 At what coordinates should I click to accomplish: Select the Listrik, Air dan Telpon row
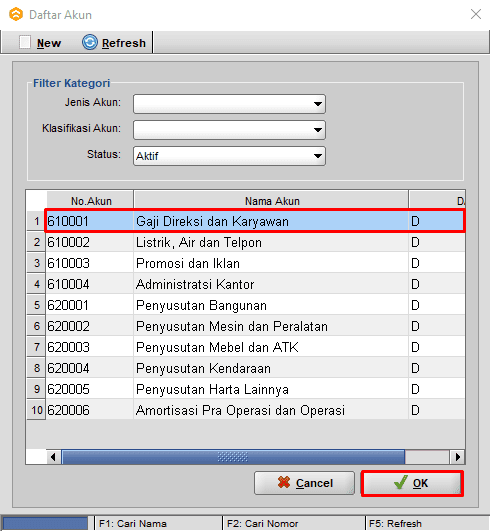click(x=255, y=242)
